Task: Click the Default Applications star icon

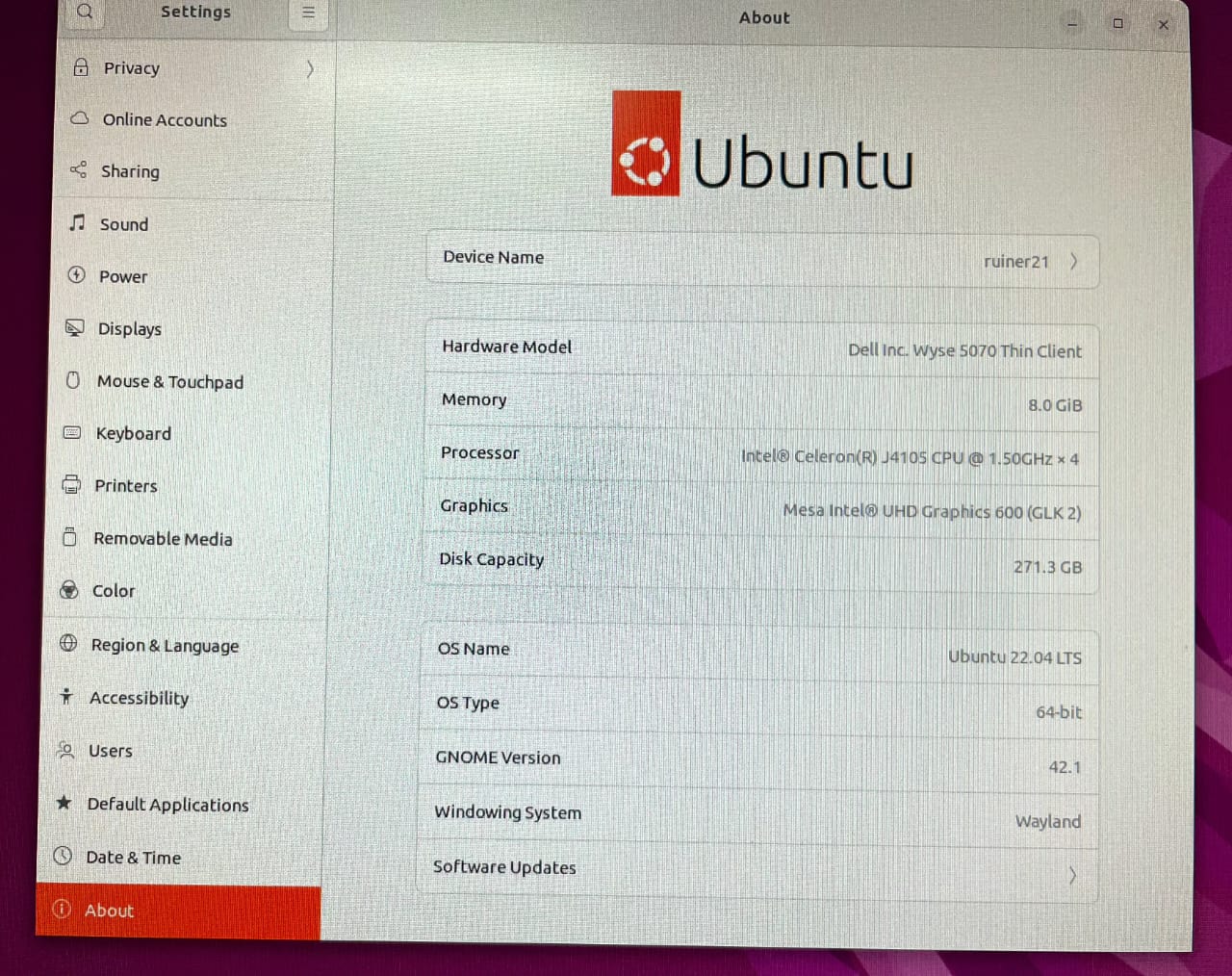Action: tap(64, 802)
